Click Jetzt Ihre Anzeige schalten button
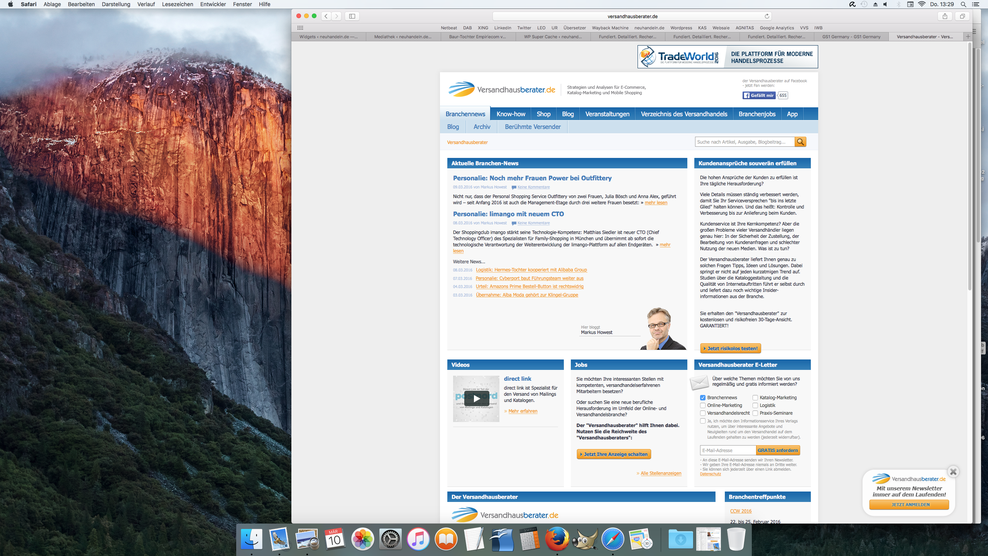The width and height of the screenshot is (988, 556). click(x=614, y=454)
